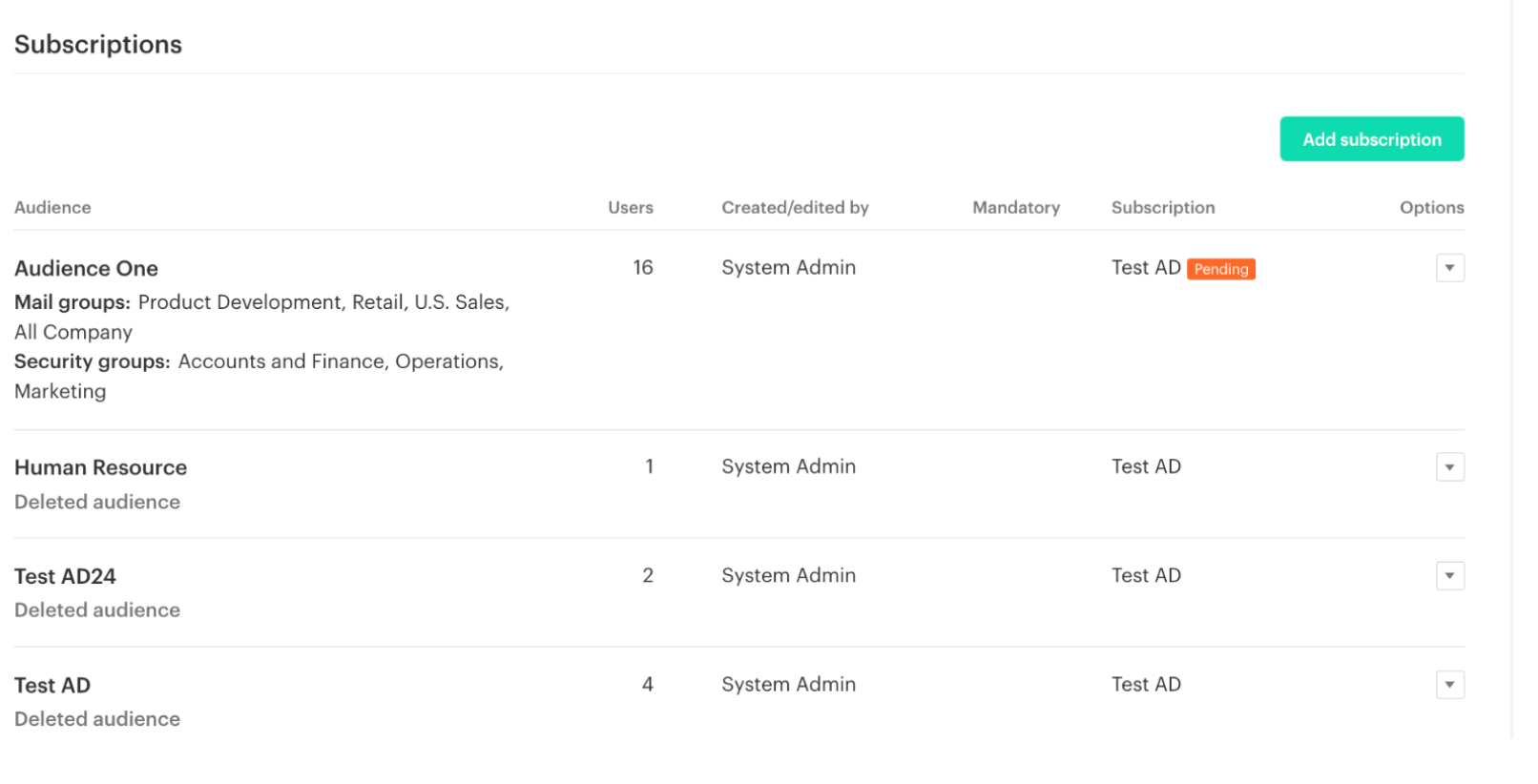Click the Mail groups label
1538x784 pixels.
tap(73, 302)
